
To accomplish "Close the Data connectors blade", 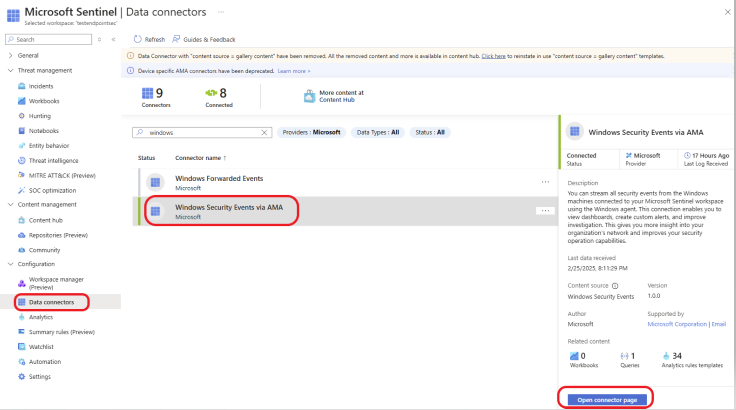I will (727, 12).
